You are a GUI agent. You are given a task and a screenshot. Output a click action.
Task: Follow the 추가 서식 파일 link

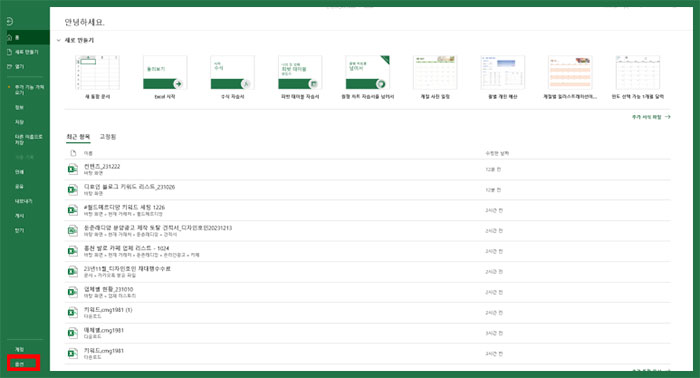[646, 117]
